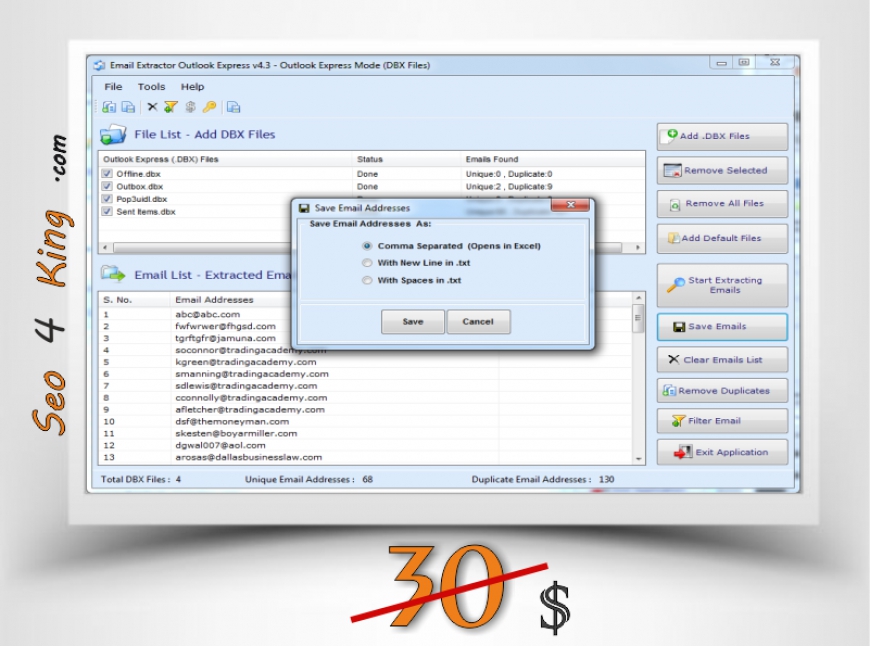Screen dimensions: 870x646
Task: Click the blue folder File List icon
Action: [113, 134]
